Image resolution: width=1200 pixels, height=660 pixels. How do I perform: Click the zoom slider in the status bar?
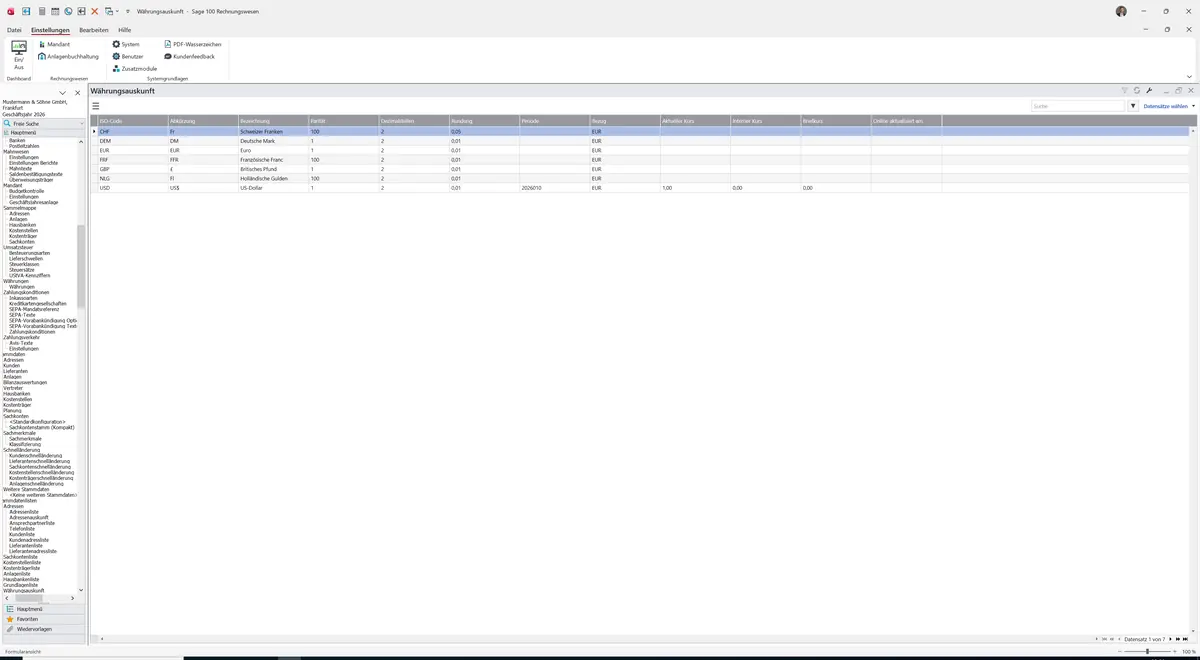1146,651
